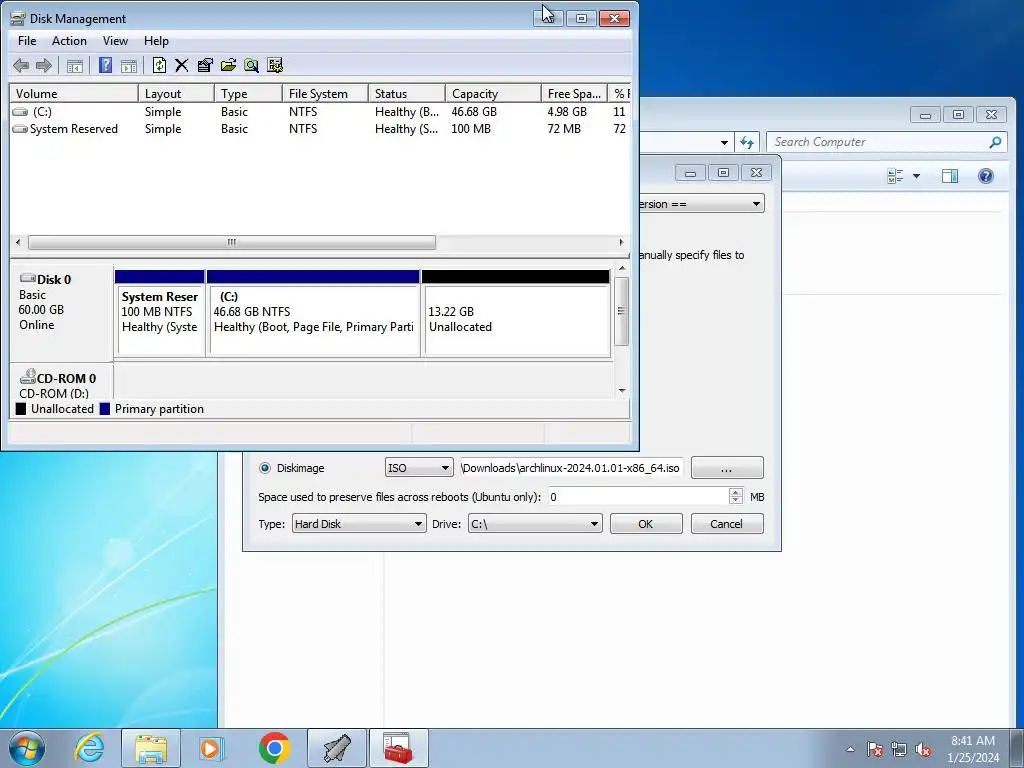Image resolution: width=1024 pixels, height=768 pixels.
Task: Show hidden tray icons arrow
Action: point(850,749)
